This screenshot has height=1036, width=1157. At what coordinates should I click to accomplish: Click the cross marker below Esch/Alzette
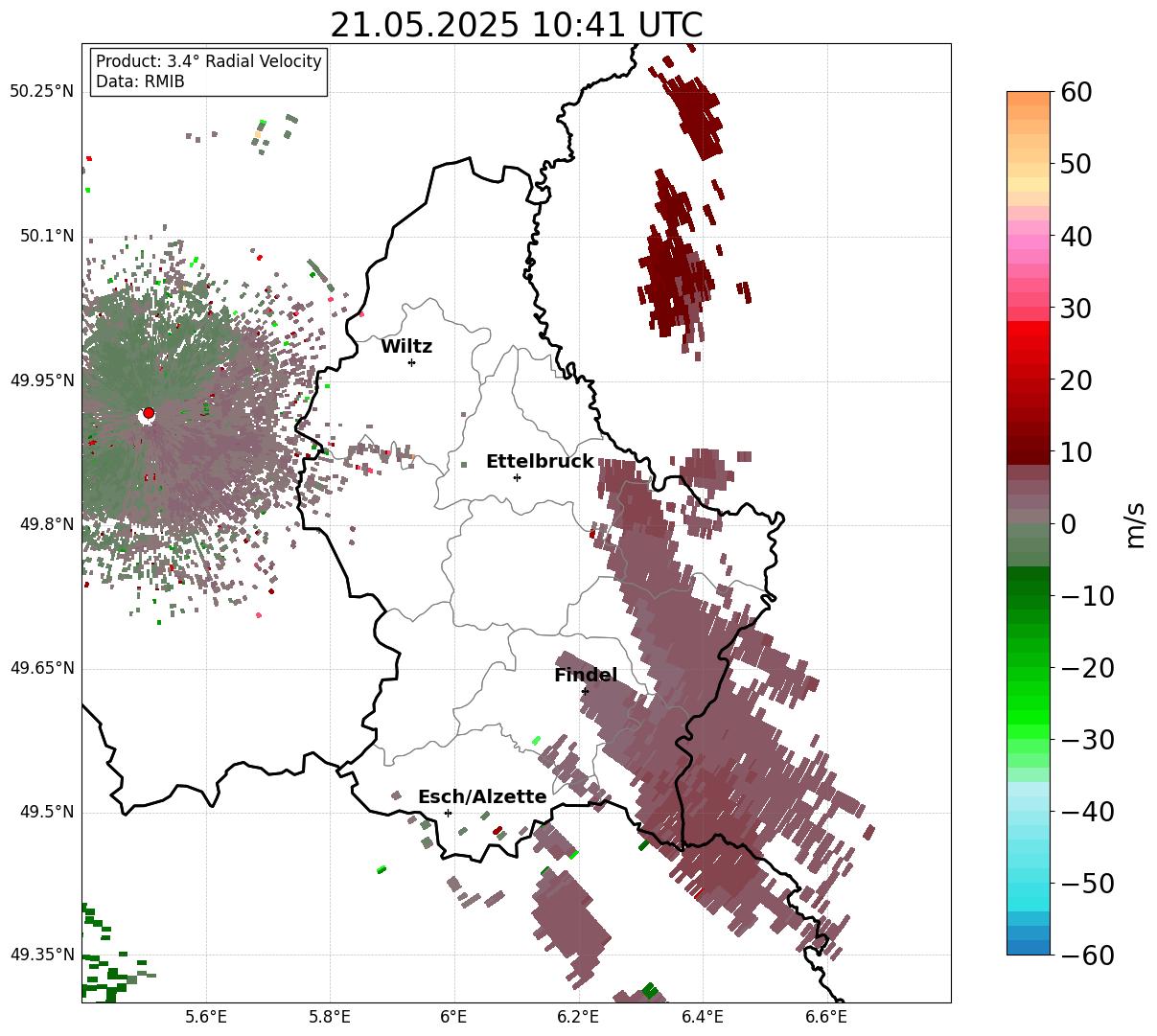(x=448, y=813)
